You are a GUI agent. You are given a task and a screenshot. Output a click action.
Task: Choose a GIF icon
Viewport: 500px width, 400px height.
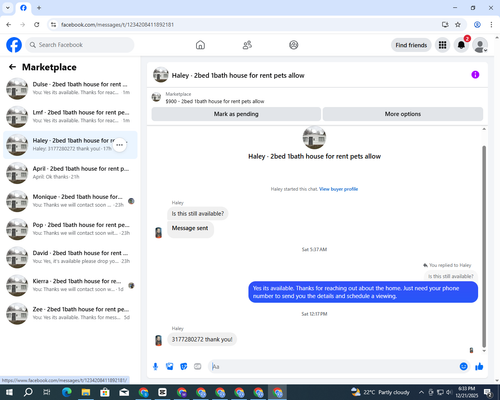[198, 367]
